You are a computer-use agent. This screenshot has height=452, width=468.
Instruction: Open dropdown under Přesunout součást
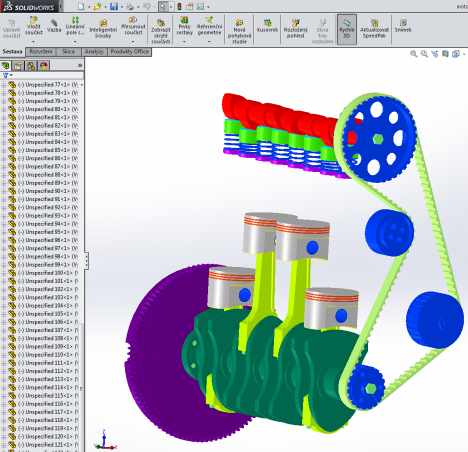133,41
